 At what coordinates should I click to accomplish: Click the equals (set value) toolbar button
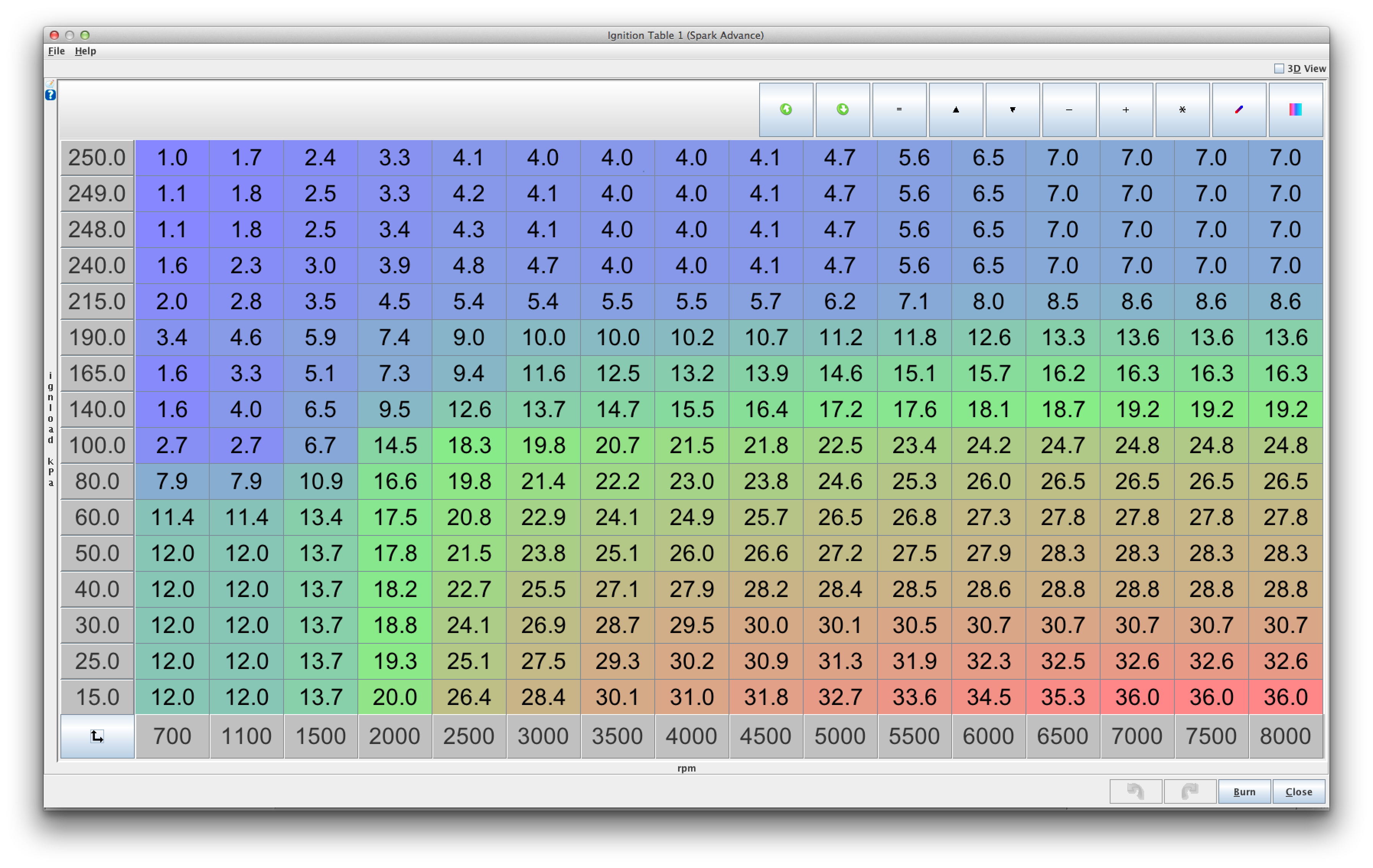(899, 109)
